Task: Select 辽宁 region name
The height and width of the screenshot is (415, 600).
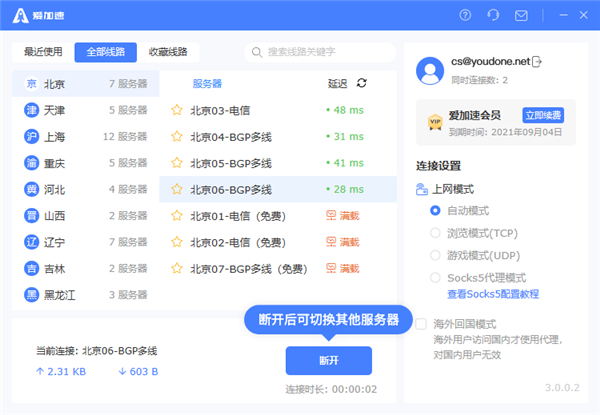Action: (54, 242)
